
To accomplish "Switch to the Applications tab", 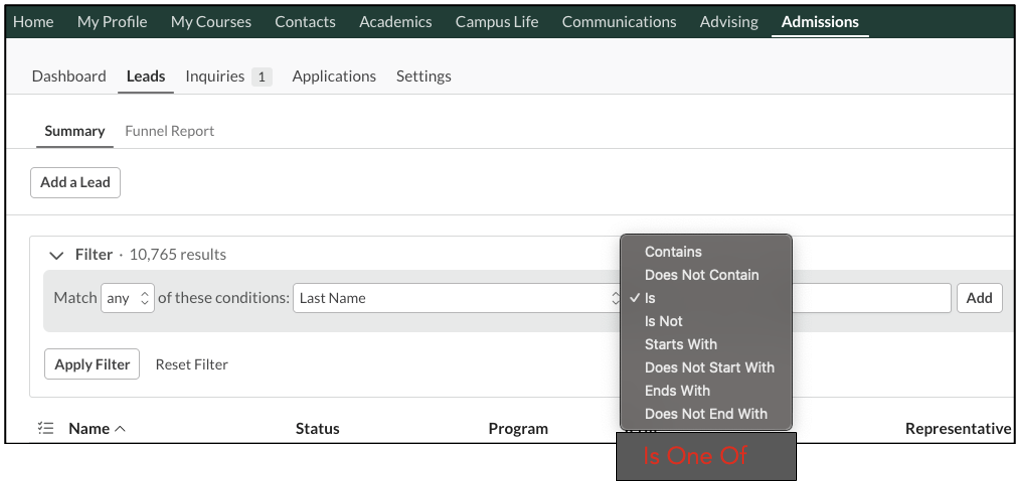I will 334,76.
